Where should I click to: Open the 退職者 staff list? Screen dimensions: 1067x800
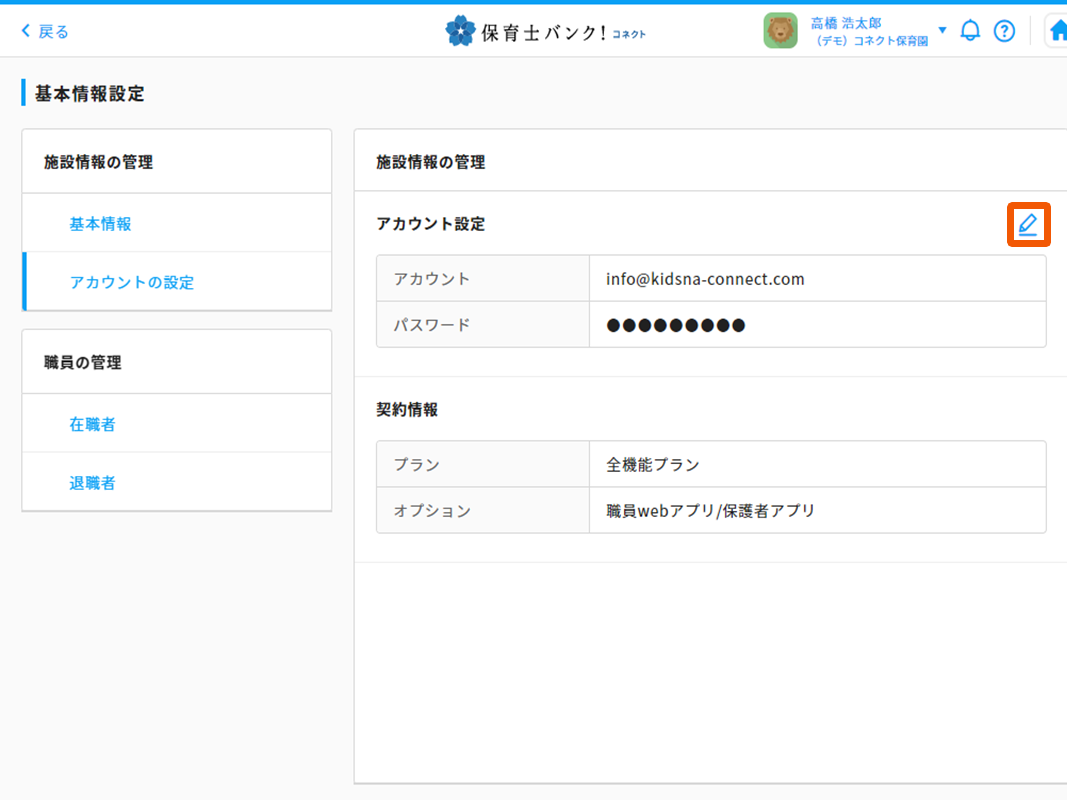click(x=92, y=483)
